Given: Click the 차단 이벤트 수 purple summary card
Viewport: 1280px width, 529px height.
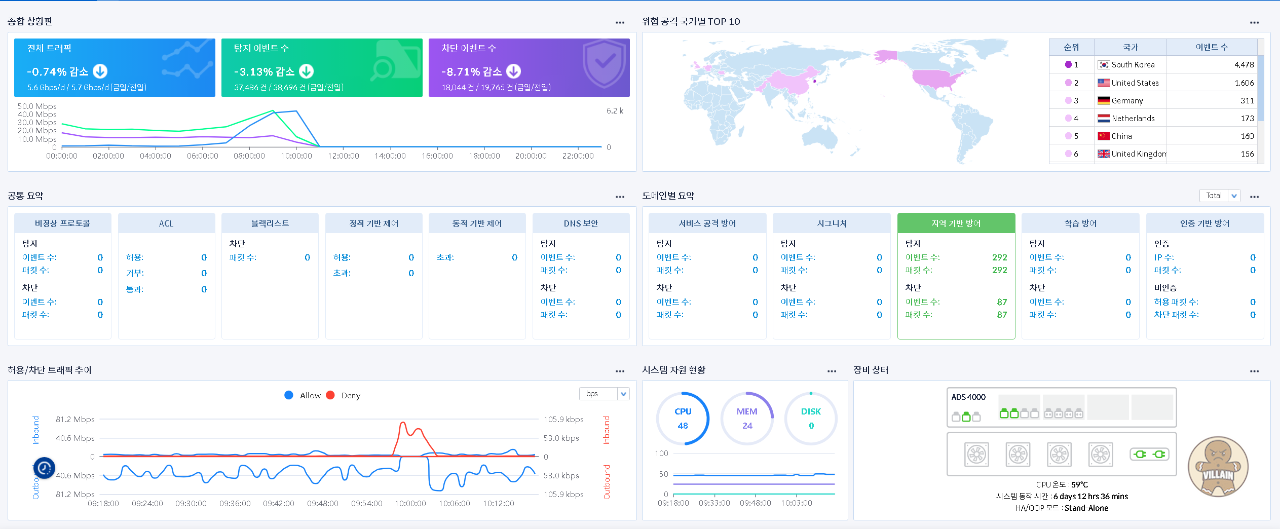Looking at the screenshot, I should (x=529, y=68).
